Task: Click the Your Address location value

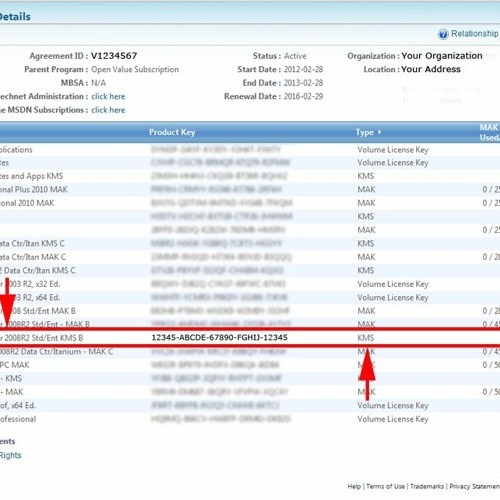Action: pos(431,69)
